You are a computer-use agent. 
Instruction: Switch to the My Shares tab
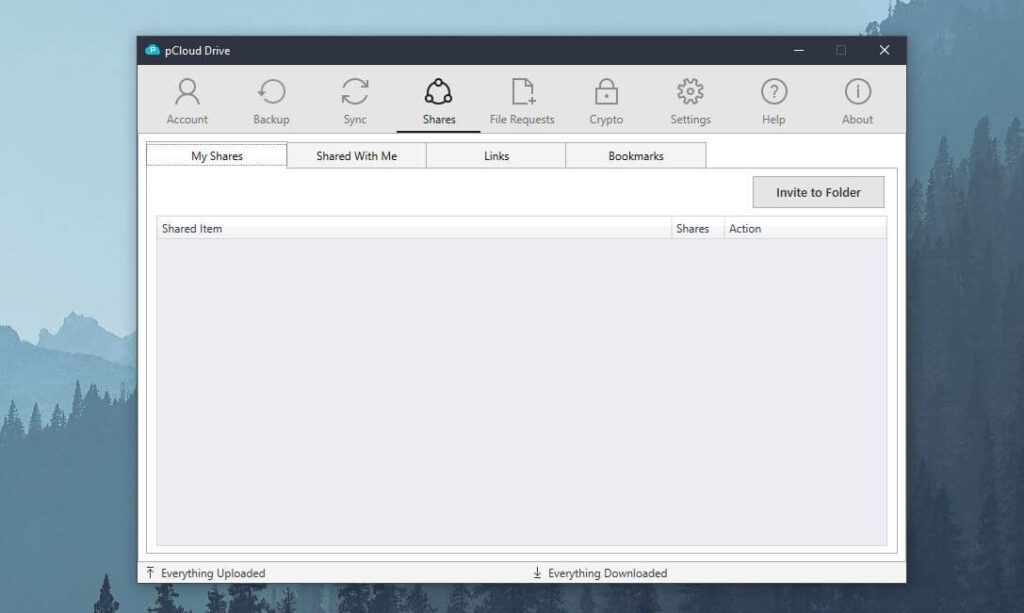tap(217, 155)
